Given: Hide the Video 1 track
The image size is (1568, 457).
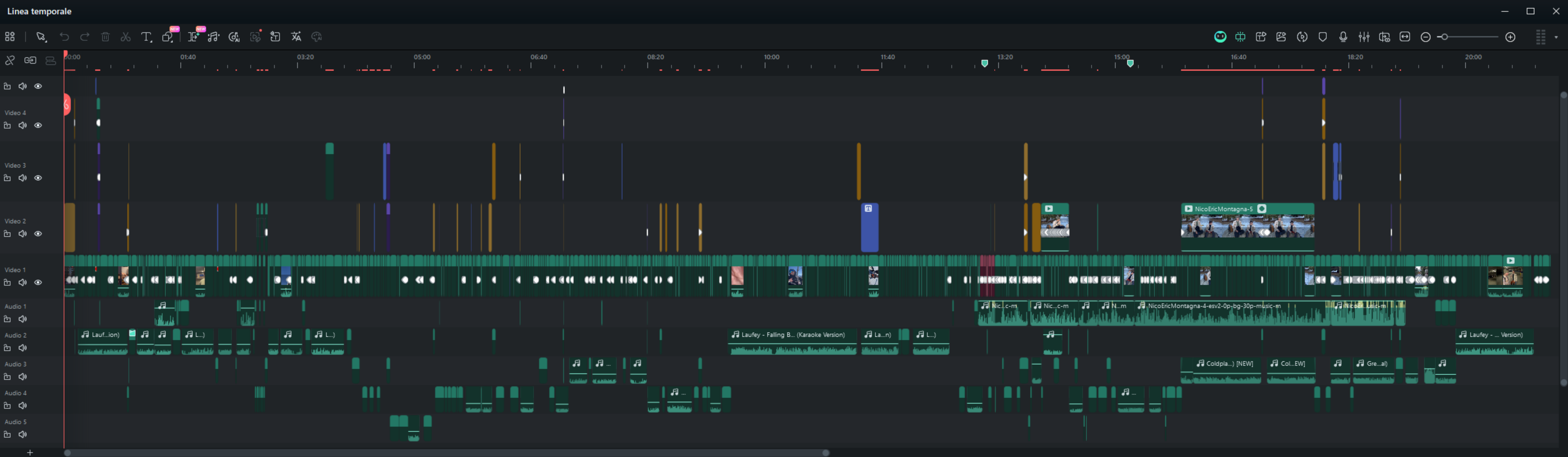Looking at the screenshot, I should pos(38,283).
